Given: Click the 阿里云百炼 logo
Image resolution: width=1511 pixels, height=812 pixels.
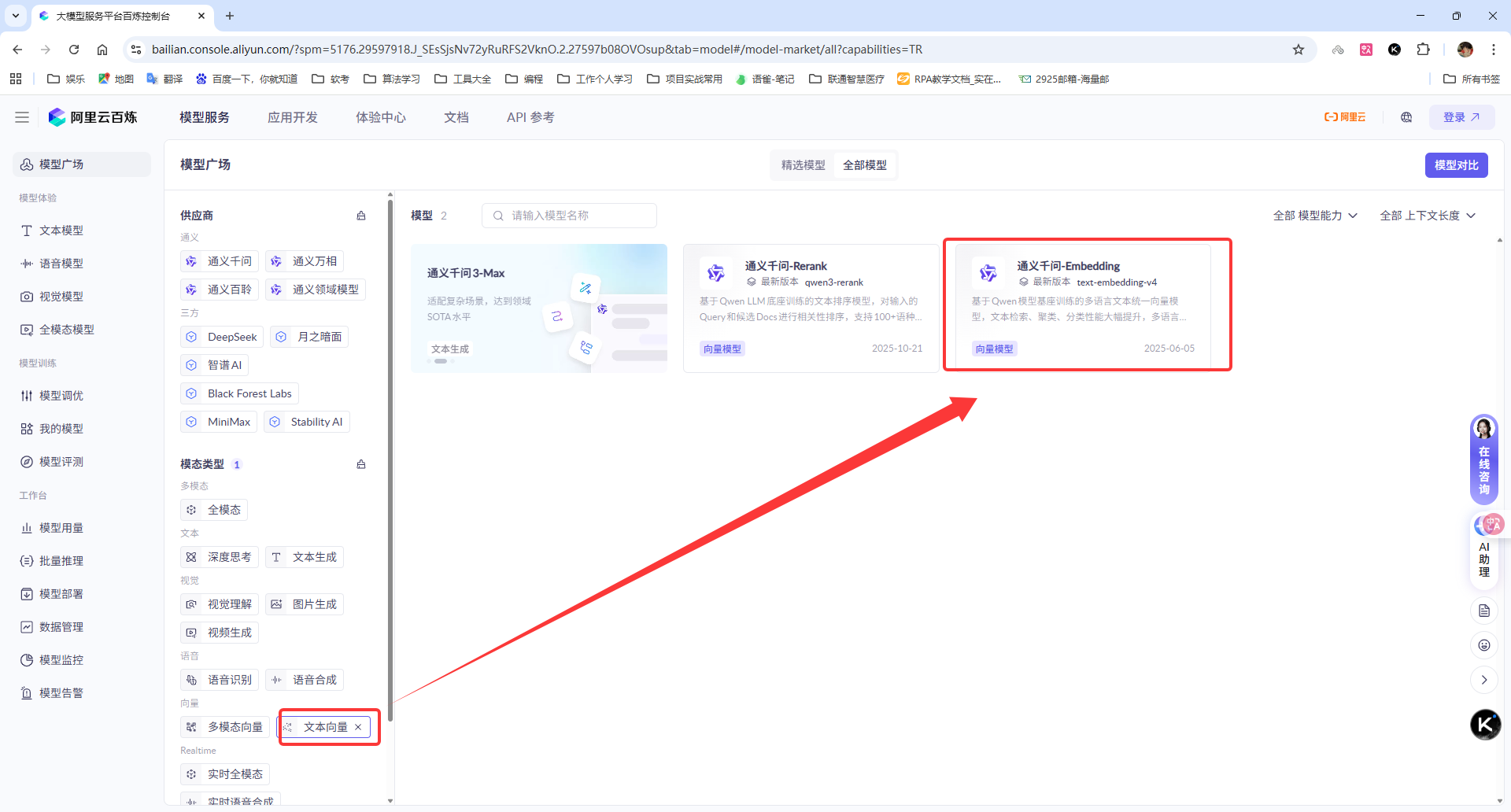Looking at the screenshot, I should coord(93,117).
